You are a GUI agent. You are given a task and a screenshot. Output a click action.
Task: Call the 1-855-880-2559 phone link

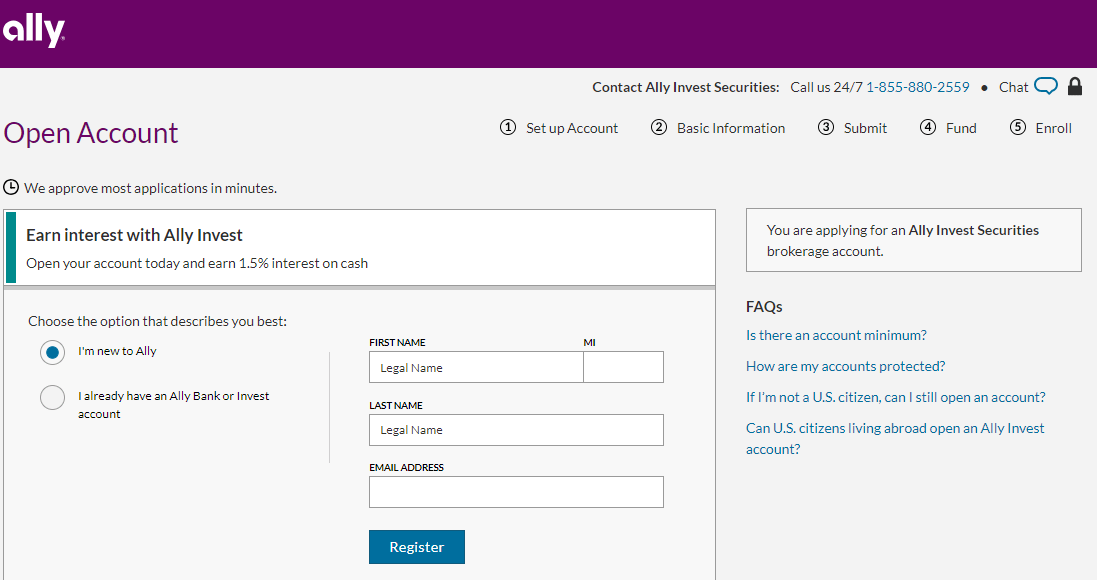(x=918, y=87)
